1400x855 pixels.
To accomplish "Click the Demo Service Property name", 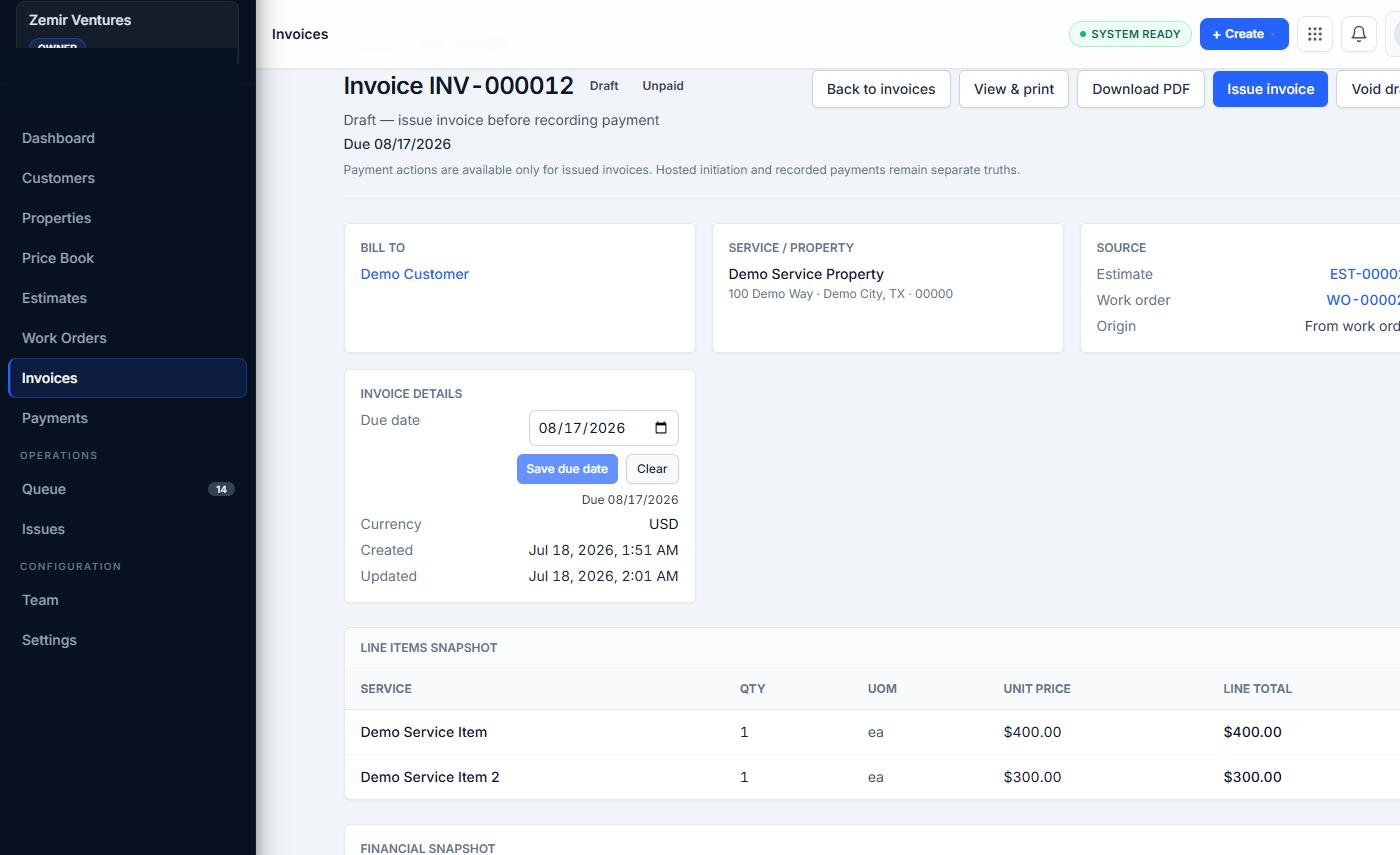I will (x=806, y=274).
